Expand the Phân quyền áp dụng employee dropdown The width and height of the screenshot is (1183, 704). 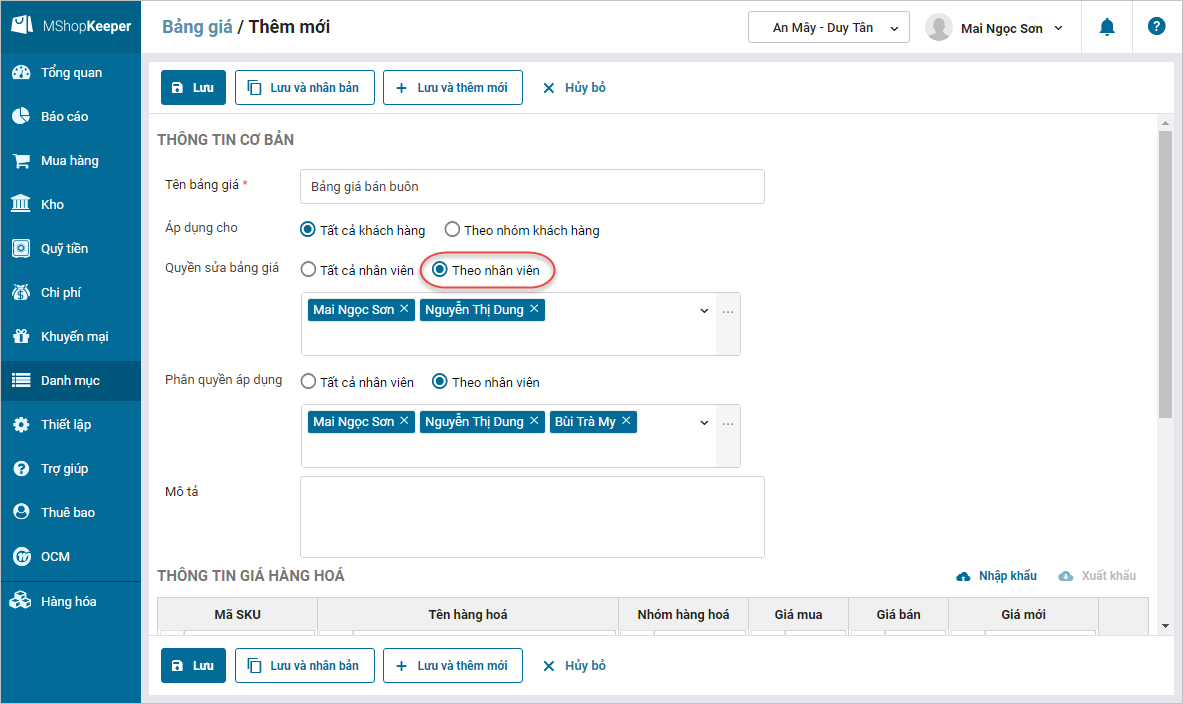point(704,423)
